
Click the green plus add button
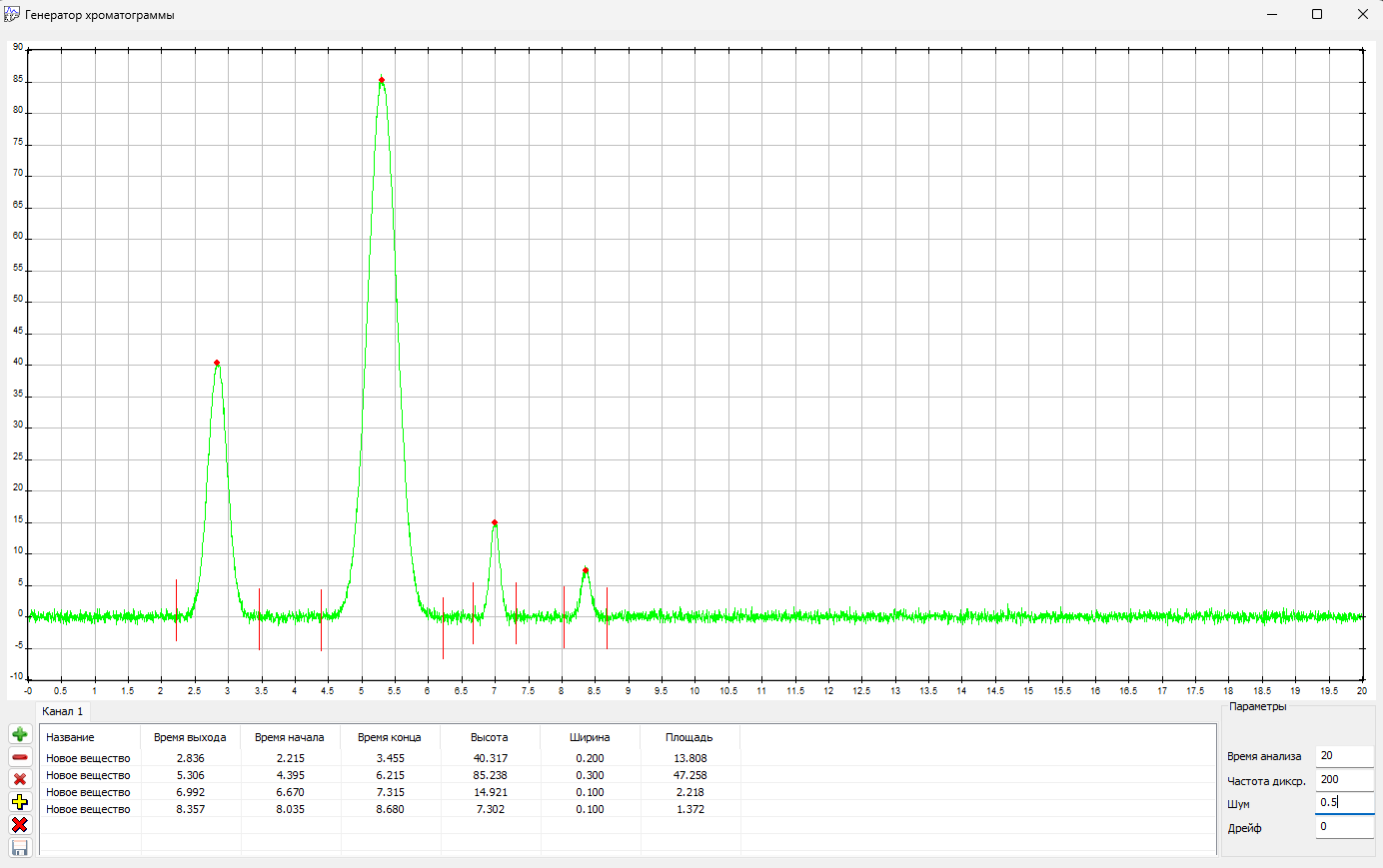pyautogui.click(x=19, y=734)
